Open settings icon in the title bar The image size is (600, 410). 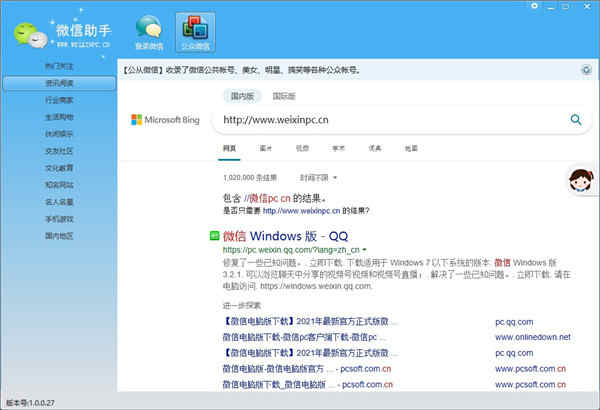pos(534,6)
